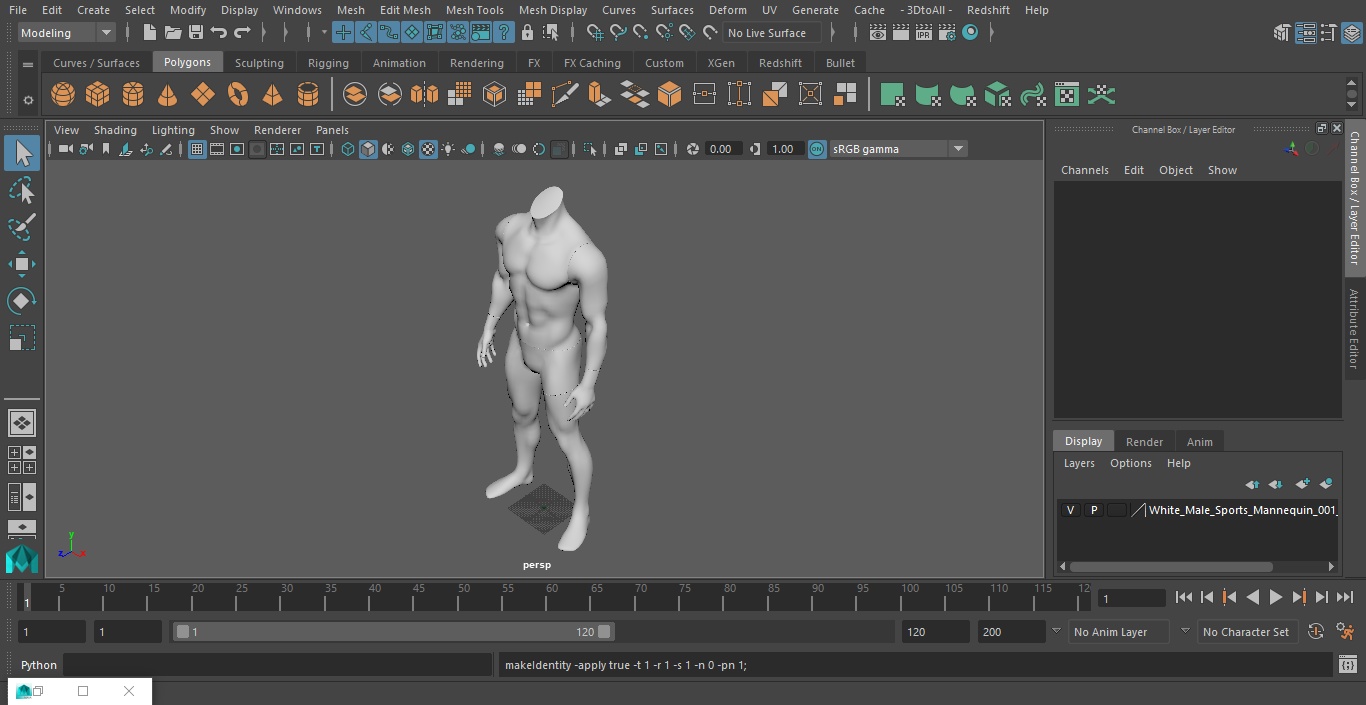Click the Multi-Cut knife shelf icon
This screenshot has width=1366, height=705.
click(565, 95)
